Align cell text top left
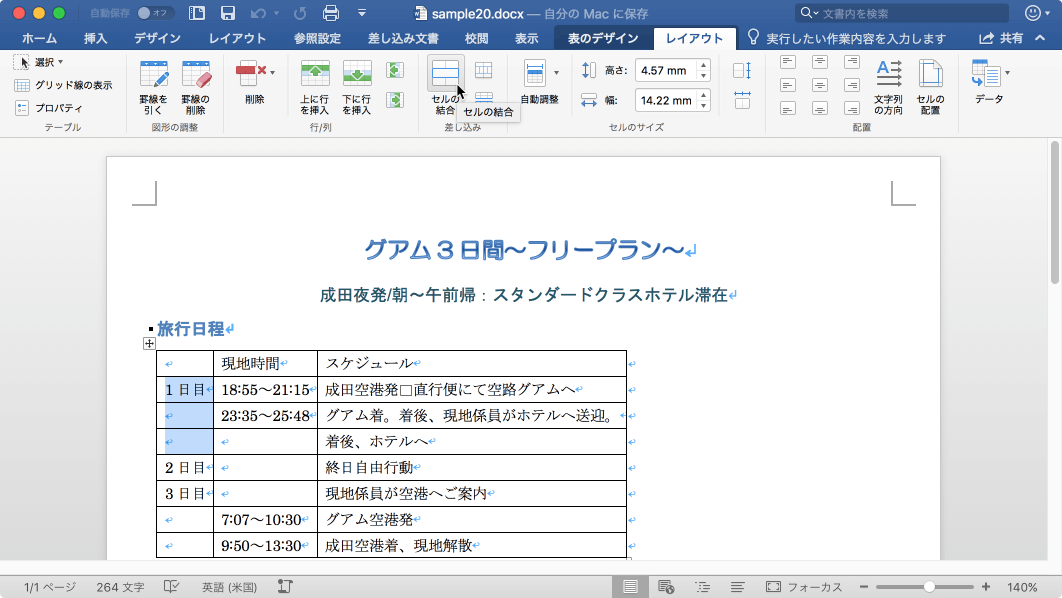 tap(788, 62)
